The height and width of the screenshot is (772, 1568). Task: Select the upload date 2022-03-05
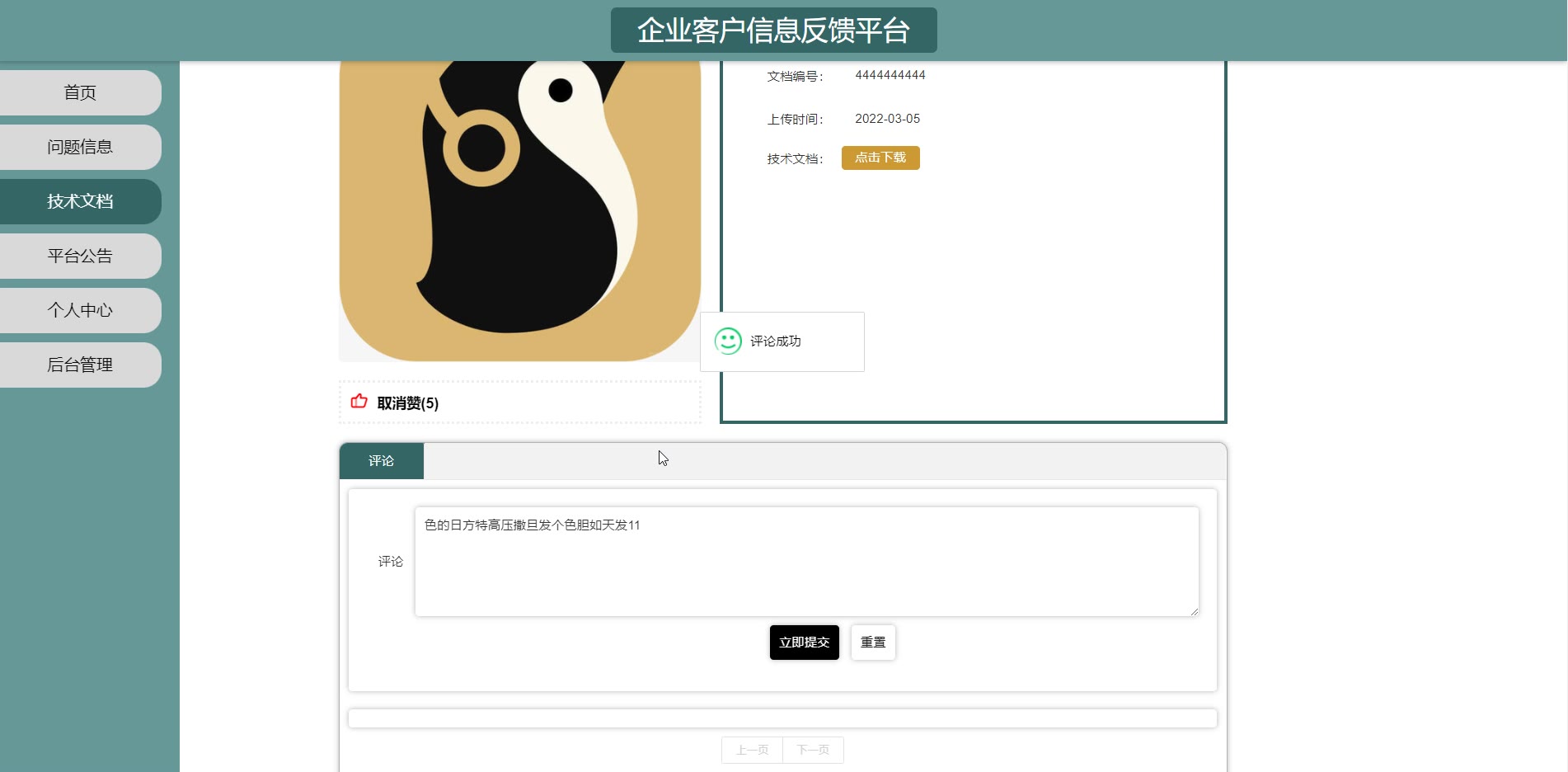point(887,119)
